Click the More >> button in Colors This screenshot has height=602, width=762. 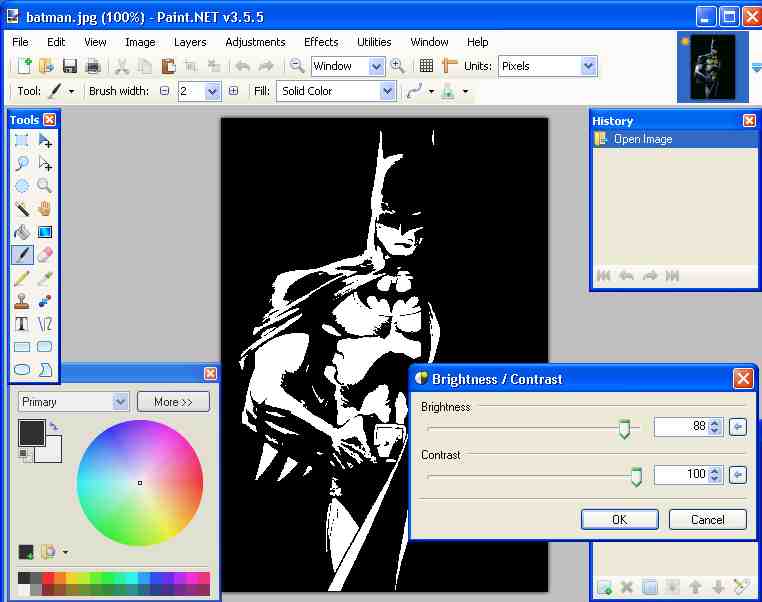tap(173, 402)
